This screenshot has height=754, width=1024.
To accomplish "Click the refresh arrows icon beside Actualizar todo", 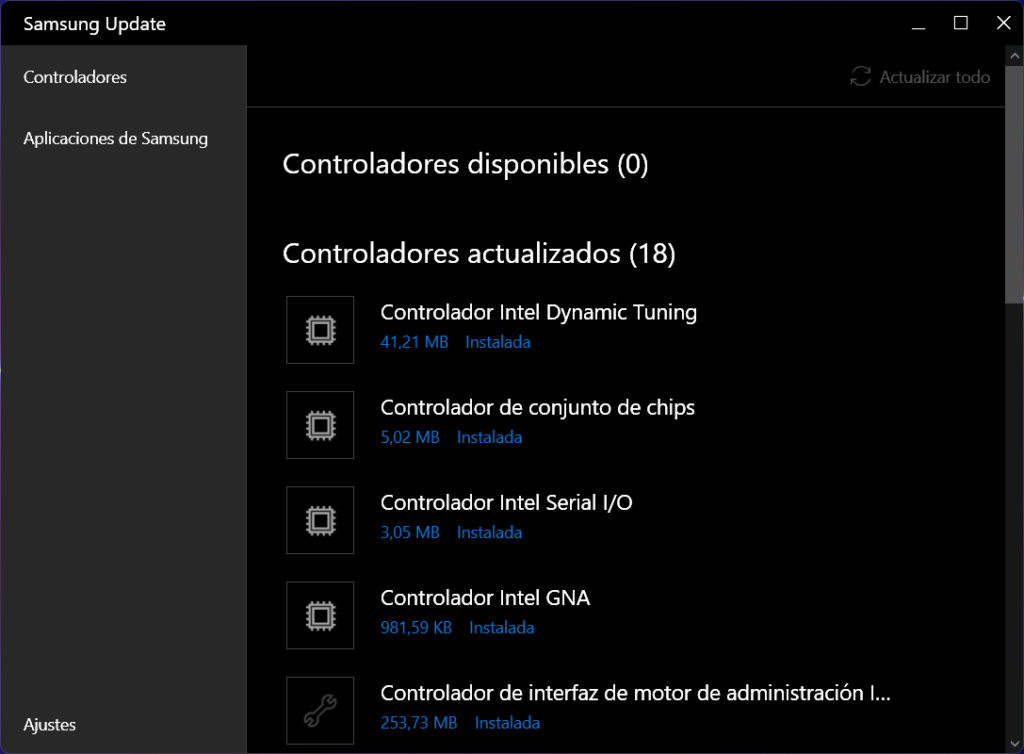I will point(860,77).
